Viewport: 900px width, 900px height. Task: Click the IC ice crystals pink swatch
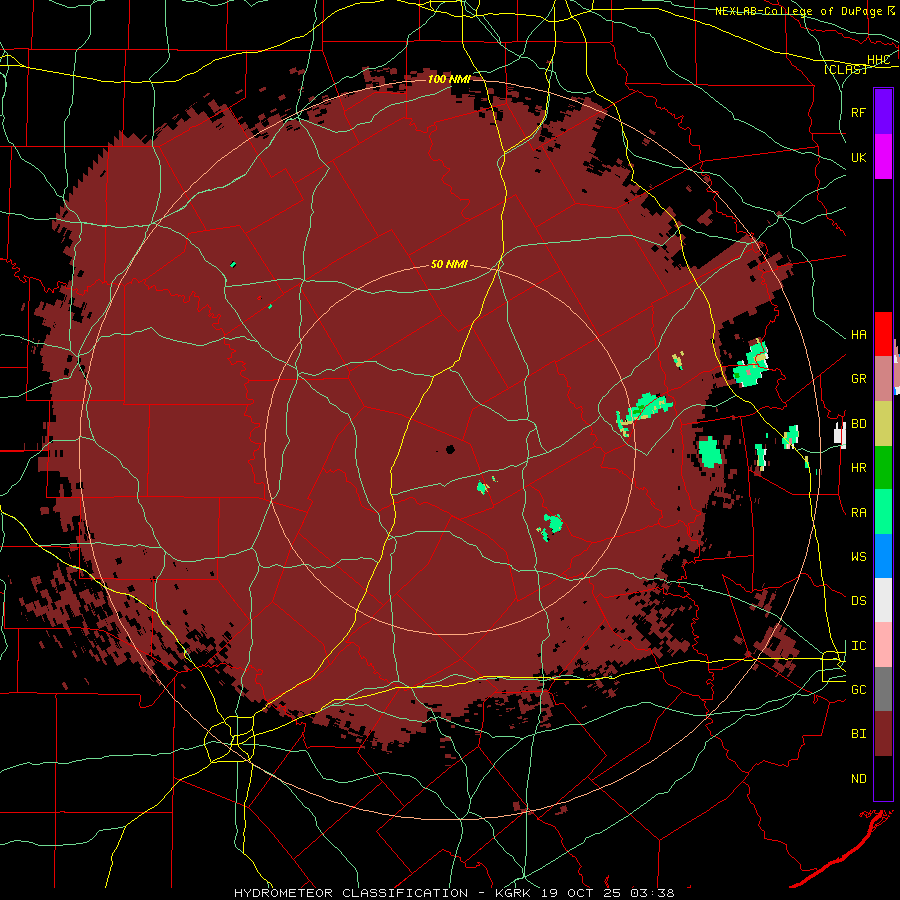[883, 645]
